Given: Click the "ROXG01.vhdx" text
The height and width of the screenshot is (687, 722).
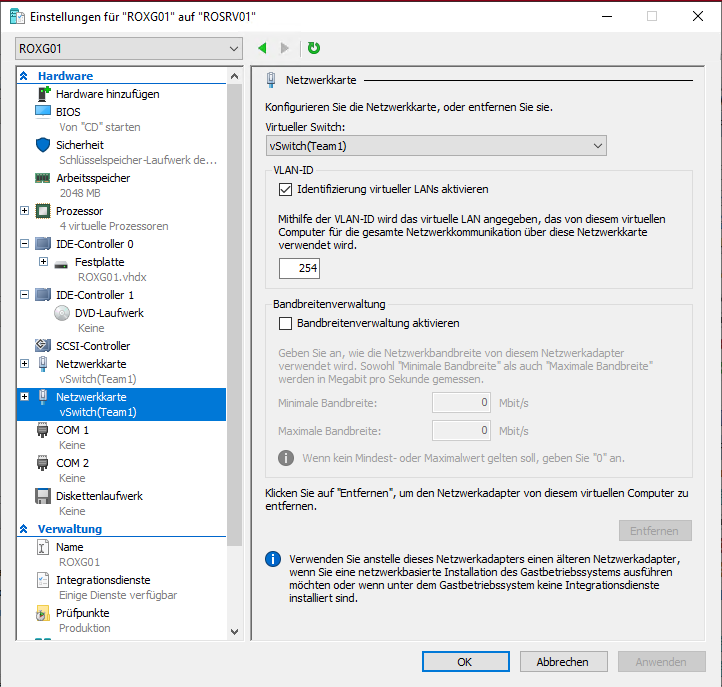Looking at the screenshot, I should [x=112, y=277].
